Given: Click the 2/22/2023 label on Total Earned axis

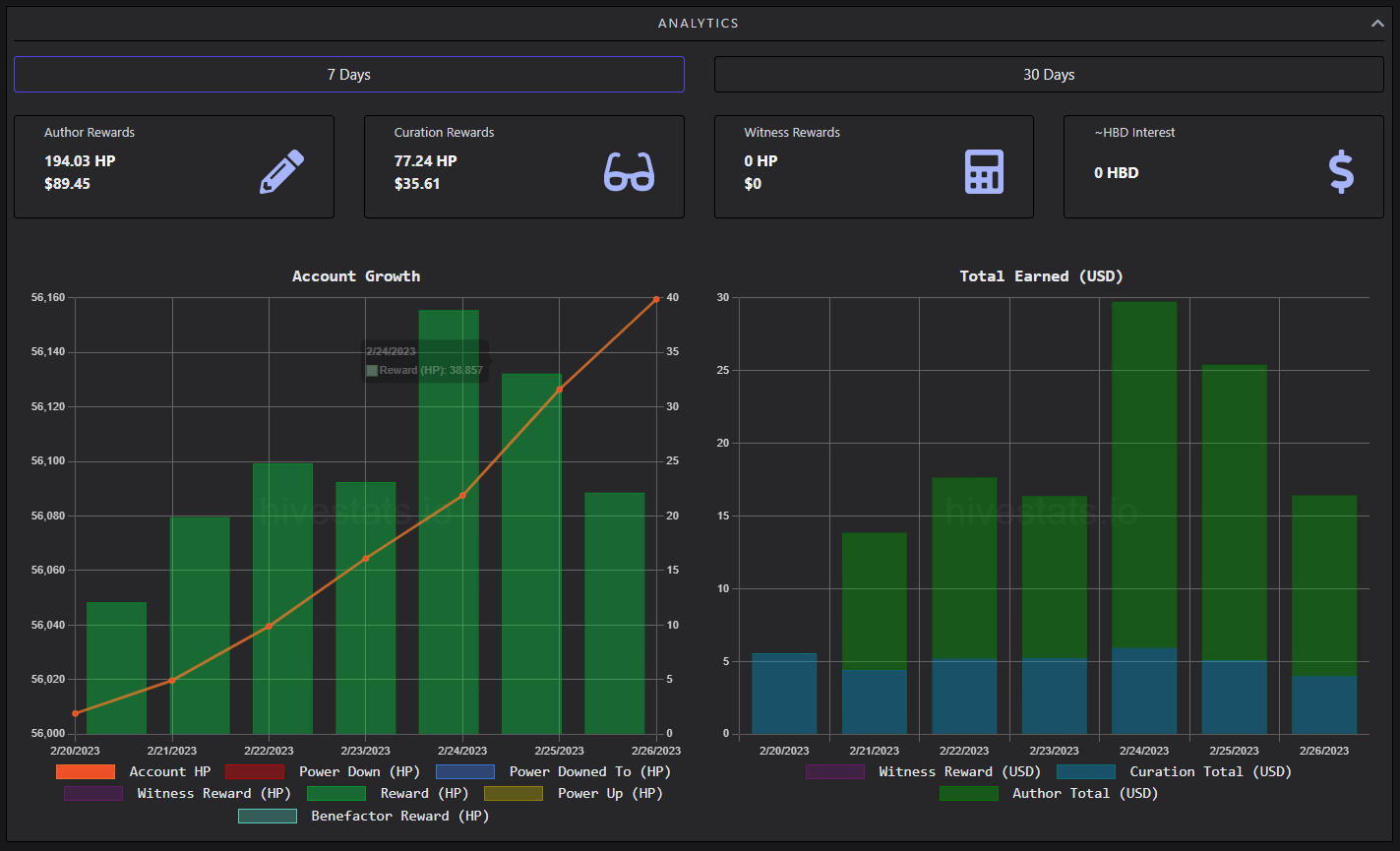Looking at the screenshot, I should (x=965, y=752).
